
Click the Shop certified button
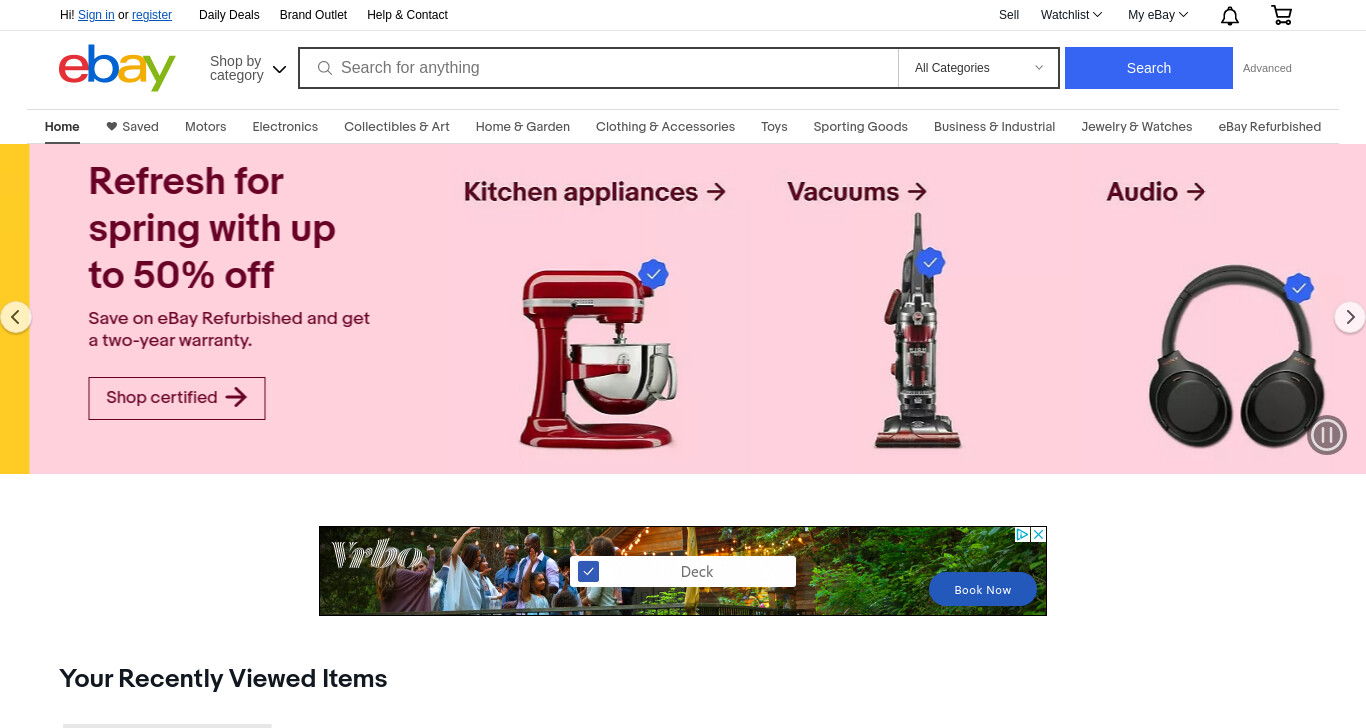(177, 398)
